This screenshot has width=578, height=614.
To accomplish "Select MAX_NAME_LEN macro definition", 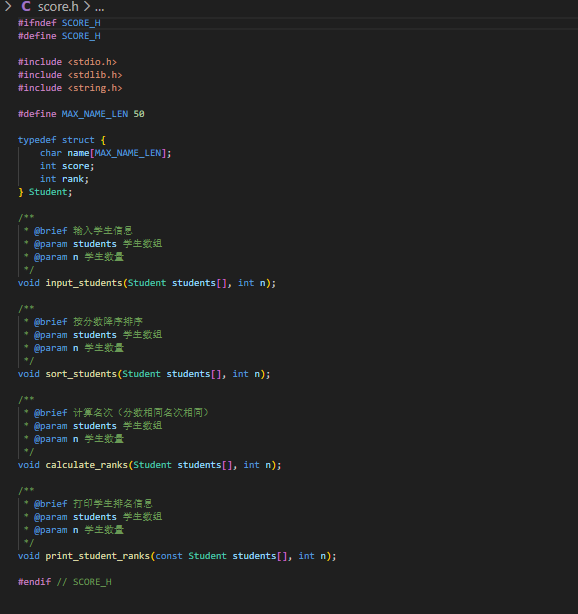I will [81, 114].
